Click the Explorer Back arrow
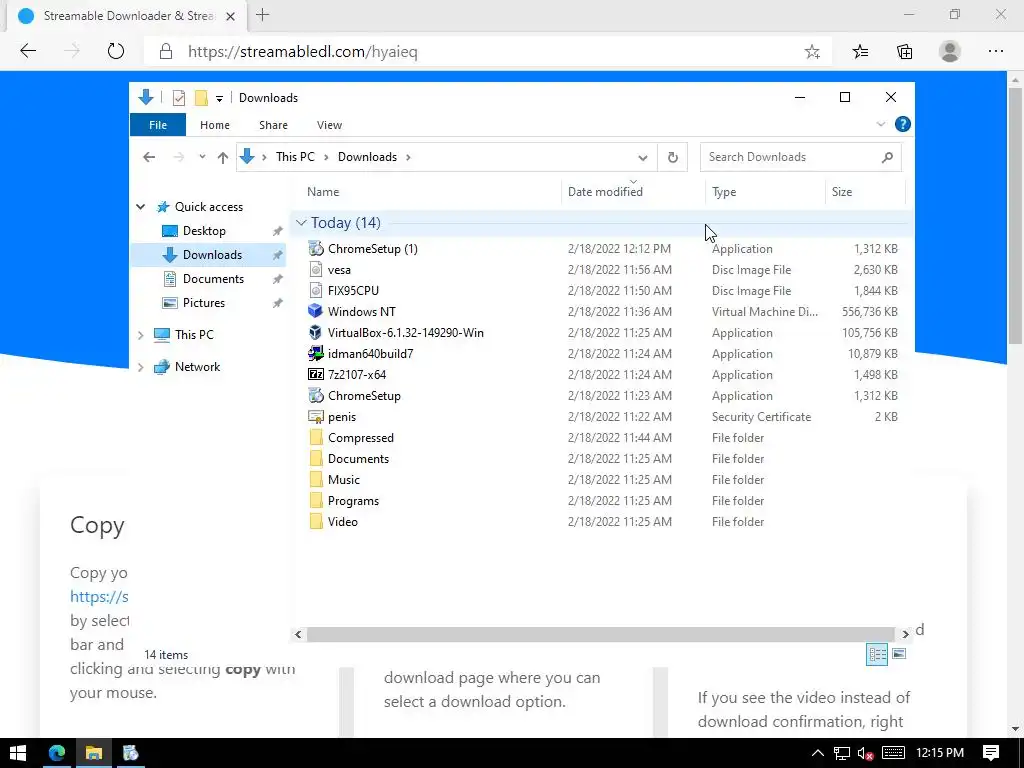 149,157
